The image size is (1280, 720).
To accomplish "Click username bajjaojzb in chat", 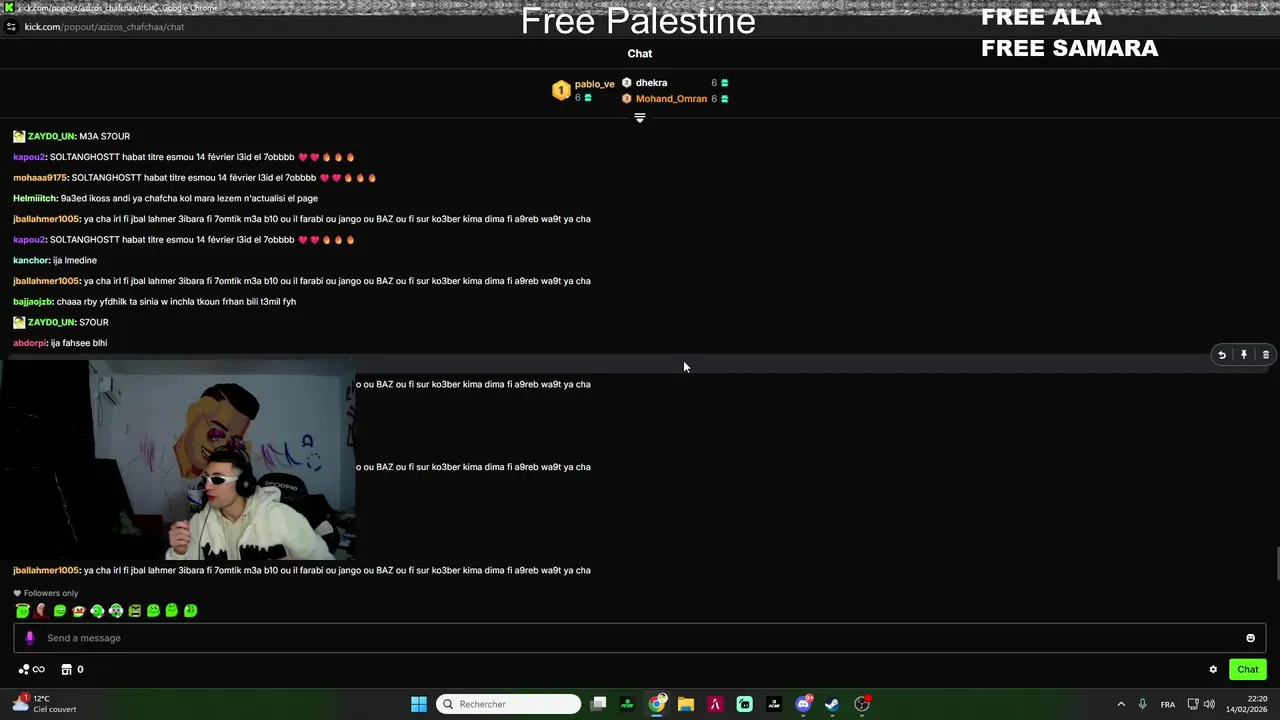I will 33,302.
